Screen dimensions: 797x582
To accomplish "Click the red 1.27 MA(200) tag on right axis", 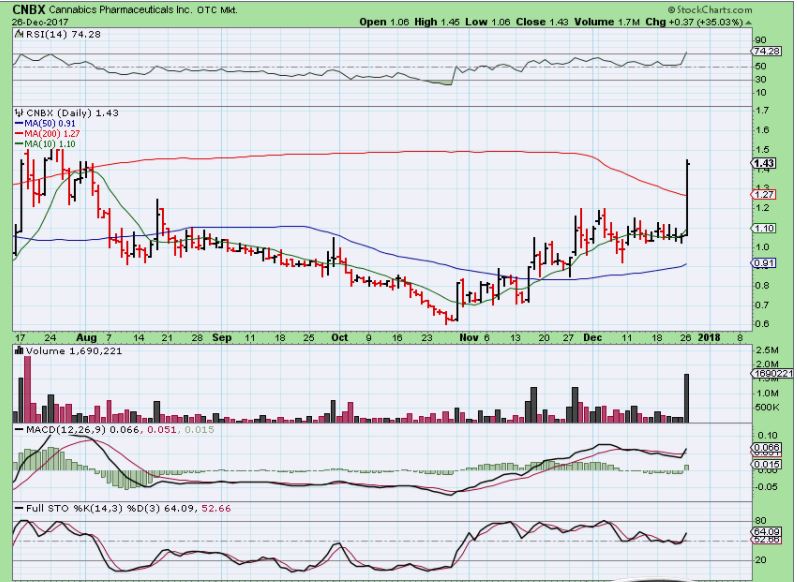I will [764, 195].
